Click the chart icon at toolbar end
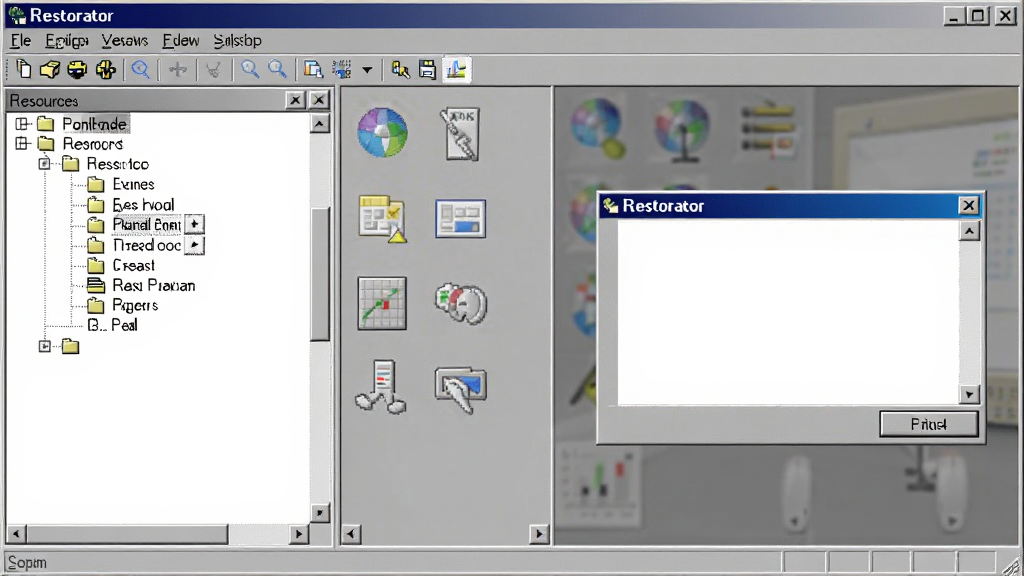1024x576 pixels. point(456,69)
